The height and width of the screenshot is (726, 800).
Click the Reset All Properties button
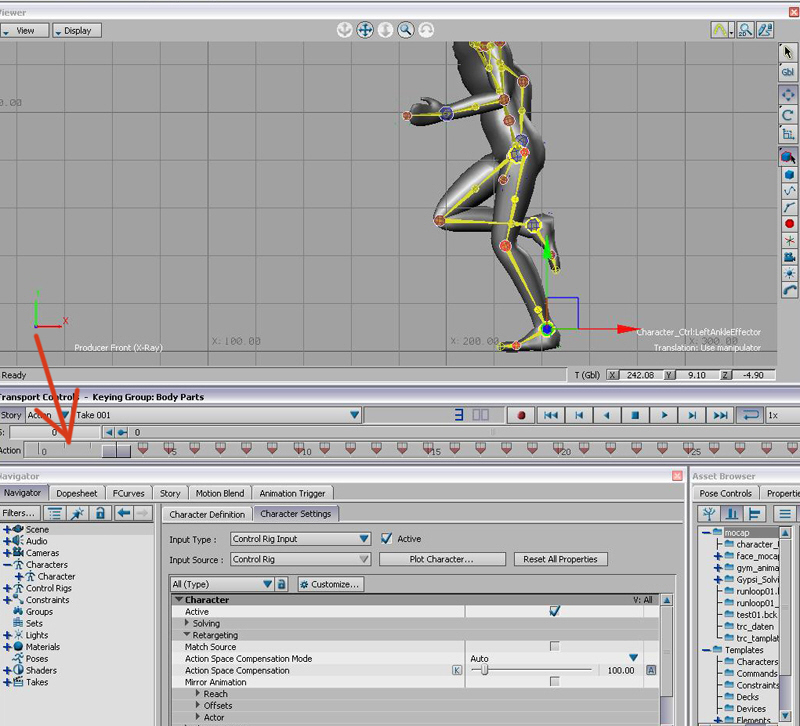[562, 560]
